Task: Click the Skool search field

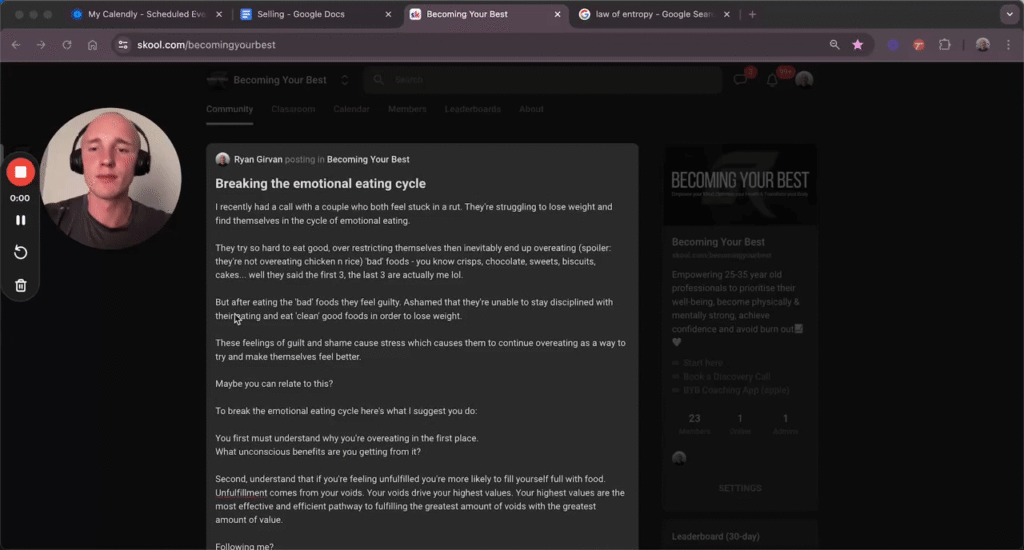Action: tap(543, 80)
